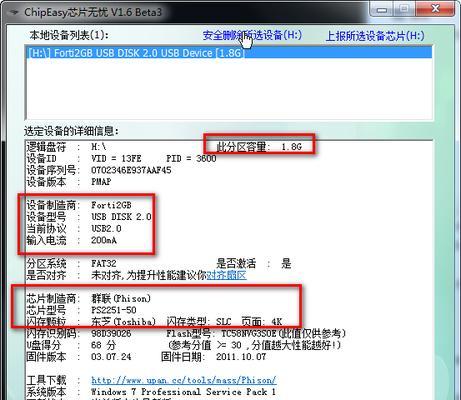461x400 pixels.
Task: Maximize the ChipEasy window
Action: coord(405,9)
